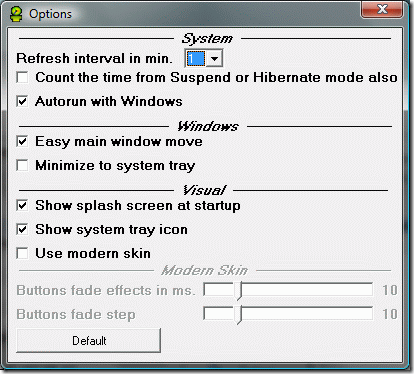Click the "Refresh interval in min." label
The width and height of the screenshot is (414, 374).
click(94, 59)
